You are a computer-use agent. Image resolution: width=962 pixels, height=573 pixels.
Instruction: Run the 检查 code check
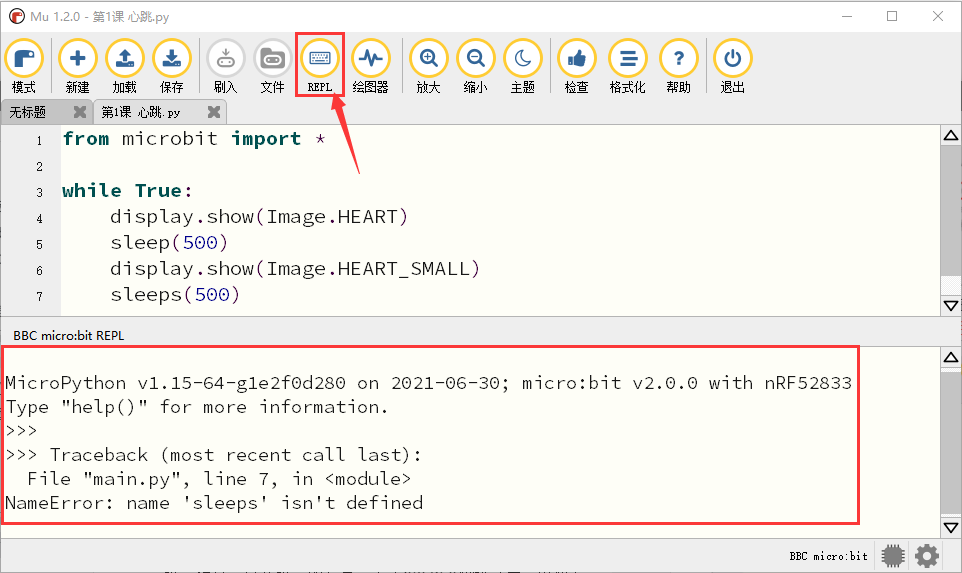tap(577, 66)
